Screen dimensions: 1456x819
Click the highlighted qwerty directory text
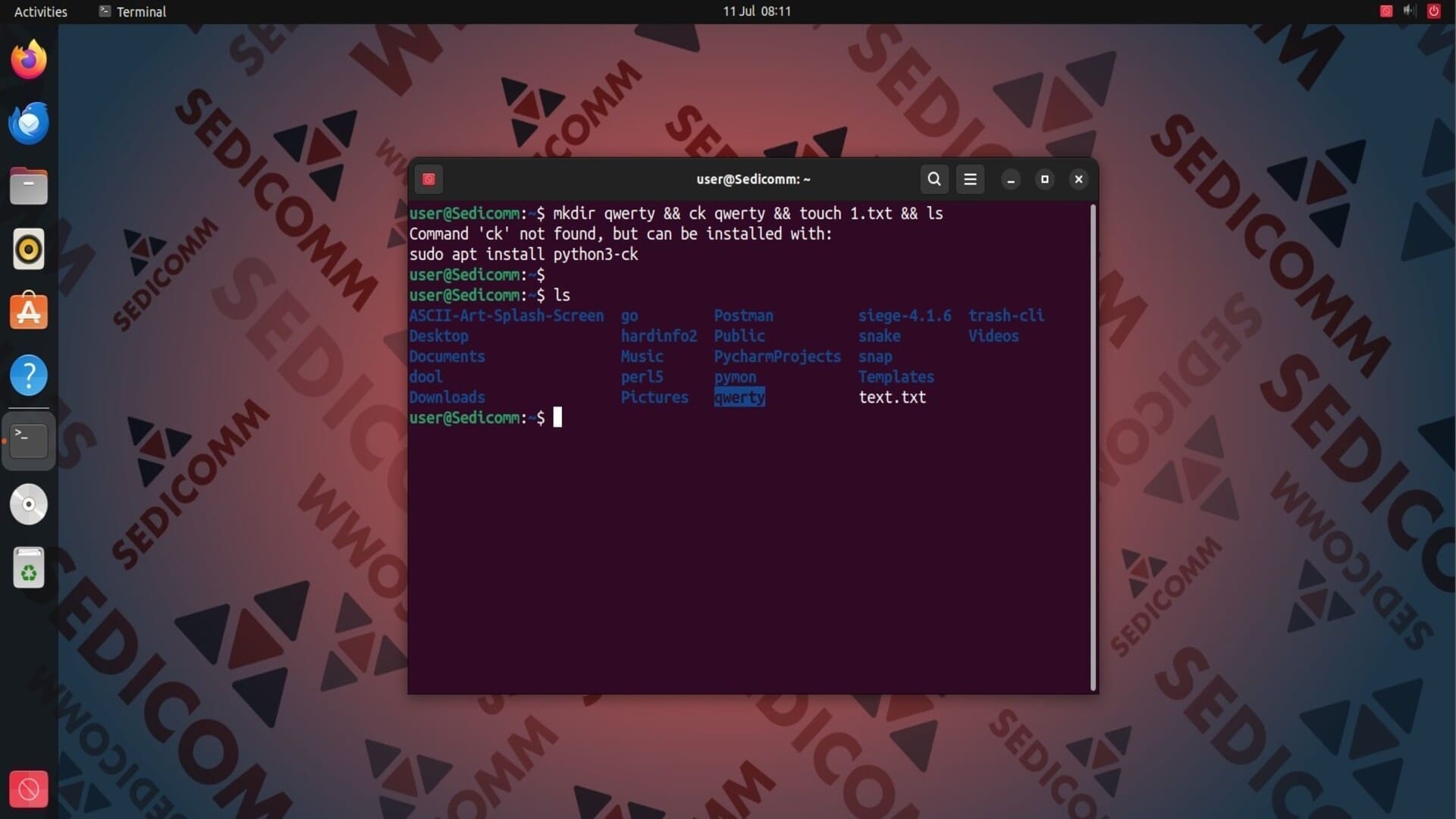click(739, 397)
